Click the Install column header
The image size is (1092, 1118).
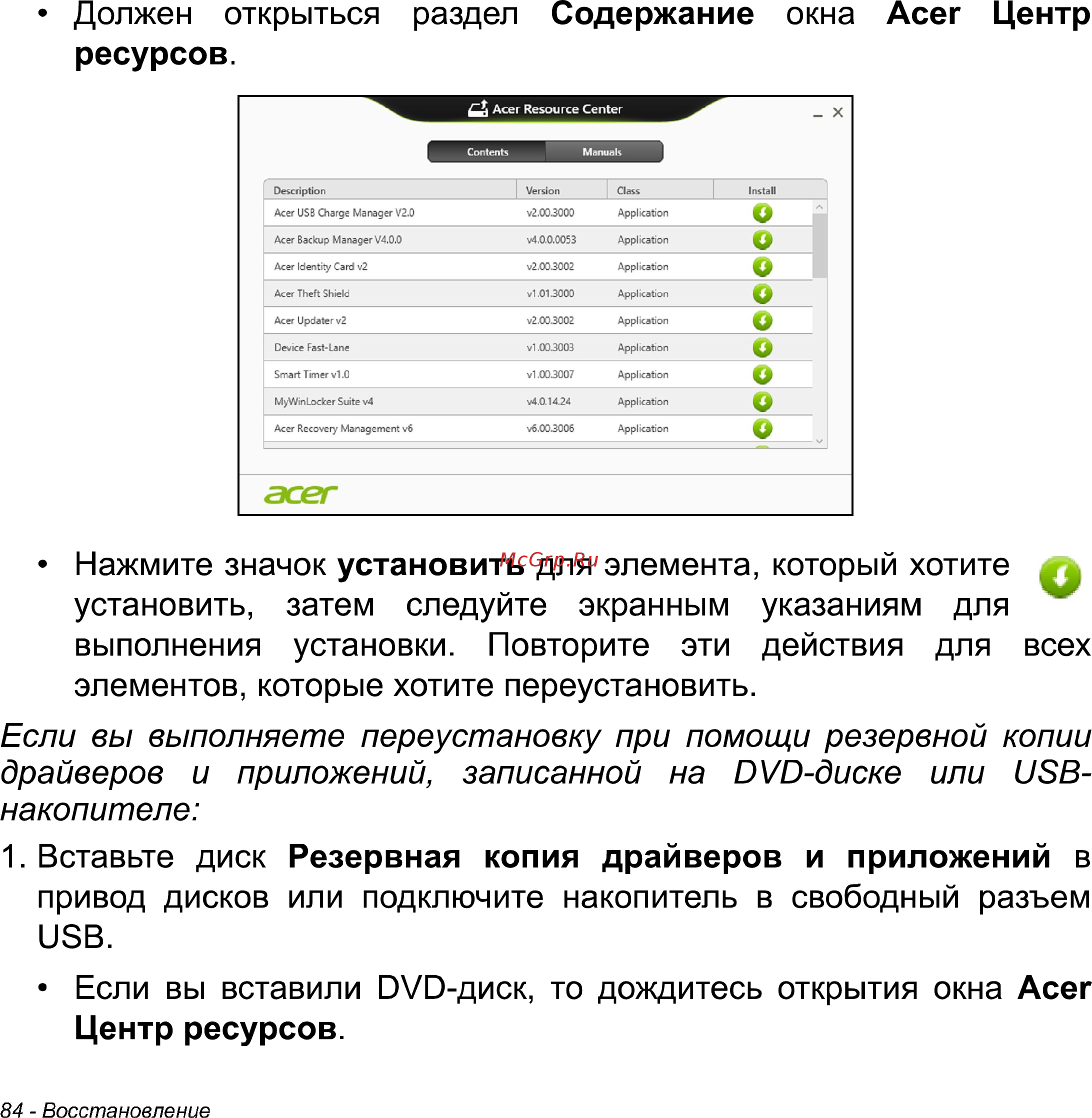click(x=762, y=190)
